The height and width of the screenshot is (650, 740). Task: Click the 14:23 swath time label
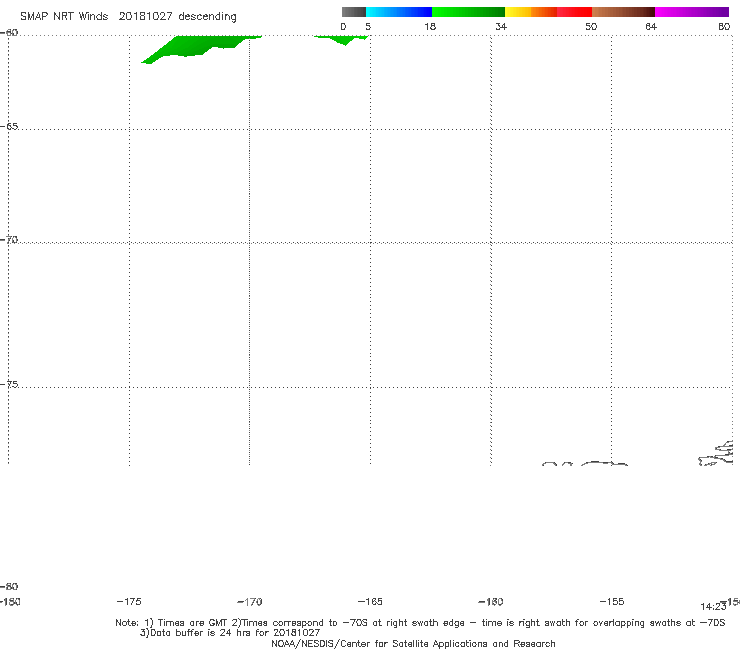coord(713,607)
